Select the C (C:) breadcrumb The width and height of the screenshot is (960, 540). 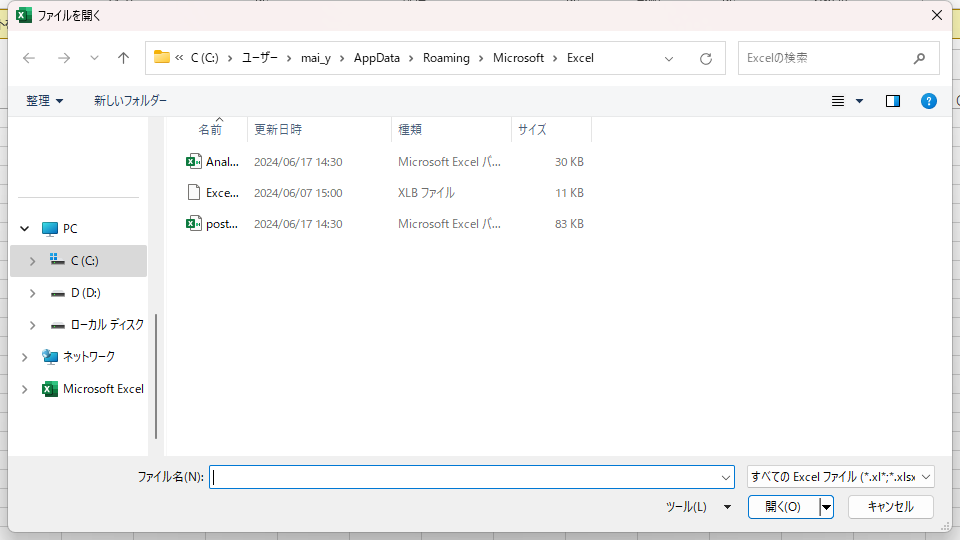pos(204,58)
